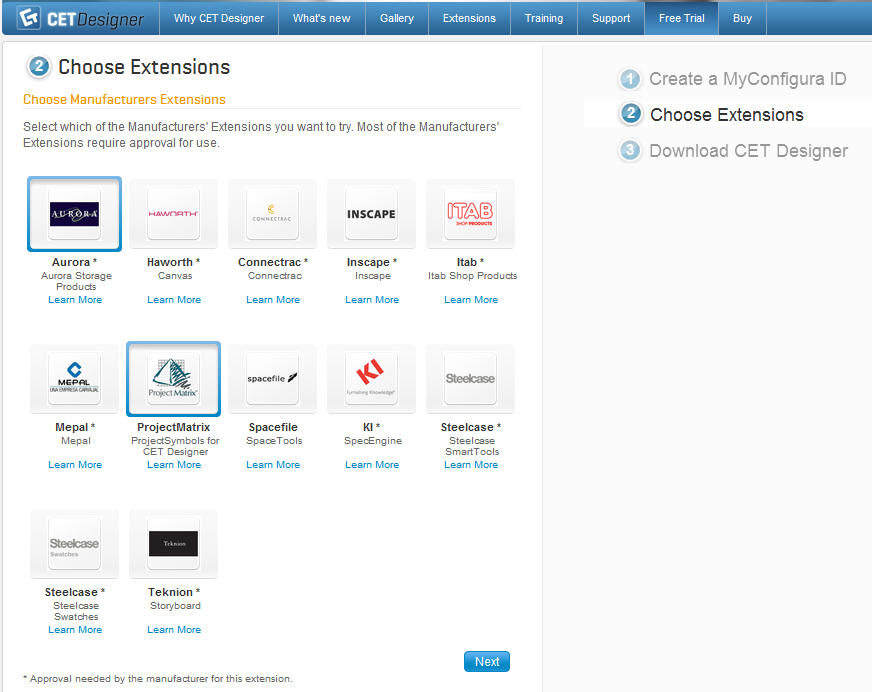
Task: Select the Spacefile extension logo
Action: click(273, 379)
